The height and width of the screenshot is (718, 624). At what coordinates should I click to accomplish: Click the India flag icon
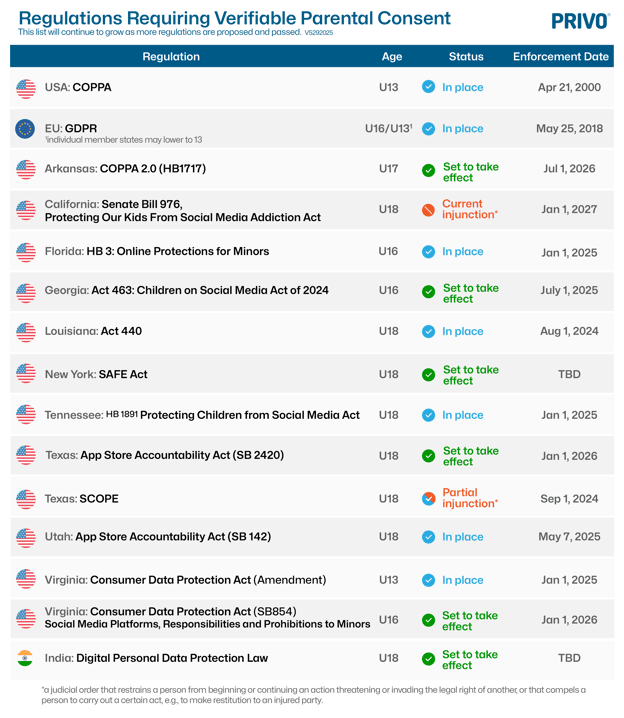click(x=25, y=658)
